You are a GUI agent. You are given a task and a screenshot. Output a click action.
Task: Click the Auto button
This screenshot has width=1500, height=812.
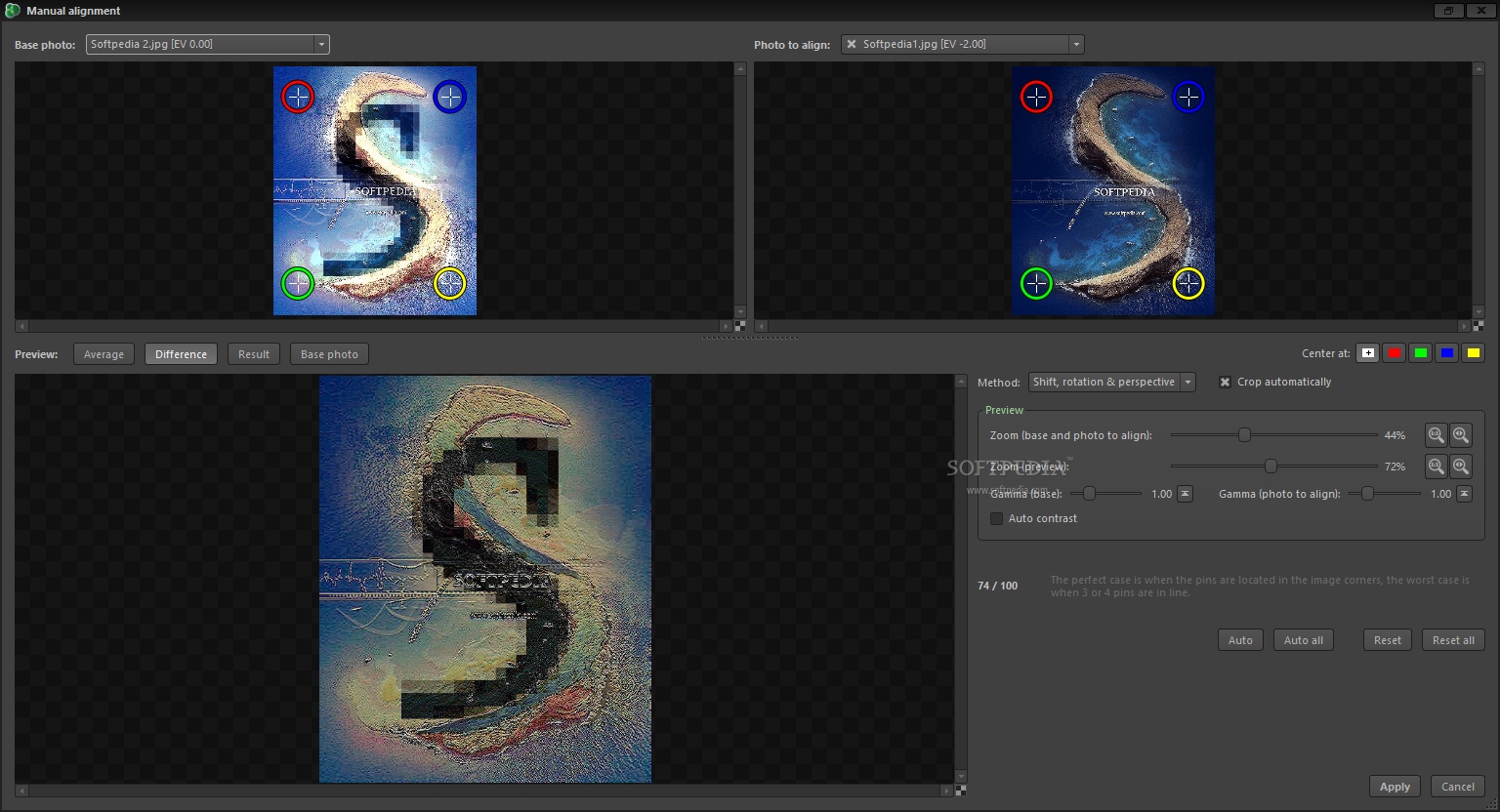pos(1240,640)
